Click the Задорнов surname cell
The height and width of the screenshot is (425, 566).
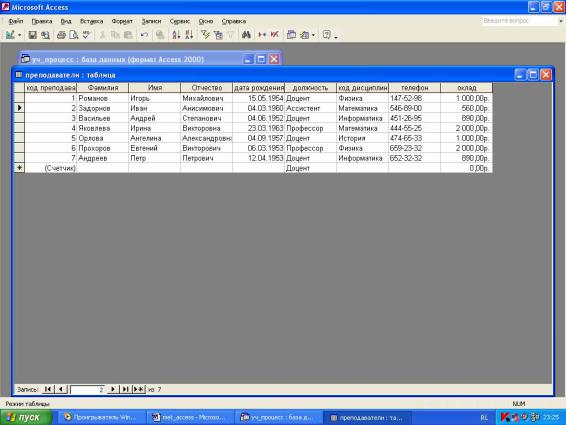103,108
